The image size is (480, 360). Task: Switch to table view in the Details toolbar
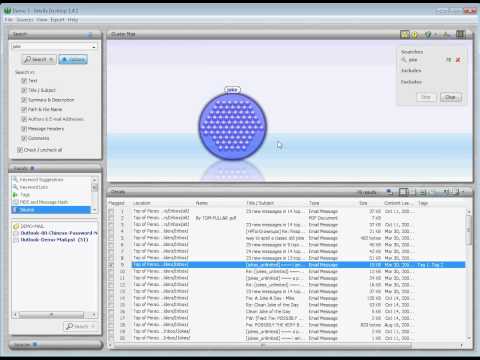(404, 192)
